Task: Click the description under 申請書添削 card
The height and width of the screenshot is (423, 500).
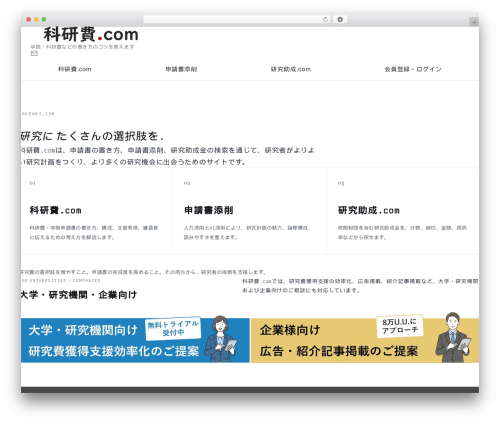Action: [x=247, y=233]
